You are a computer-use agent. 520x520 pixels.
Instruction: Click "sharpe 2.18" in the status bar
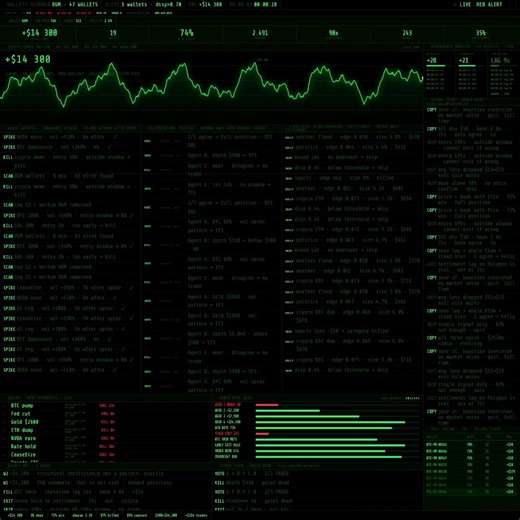(x=83, y=515)
